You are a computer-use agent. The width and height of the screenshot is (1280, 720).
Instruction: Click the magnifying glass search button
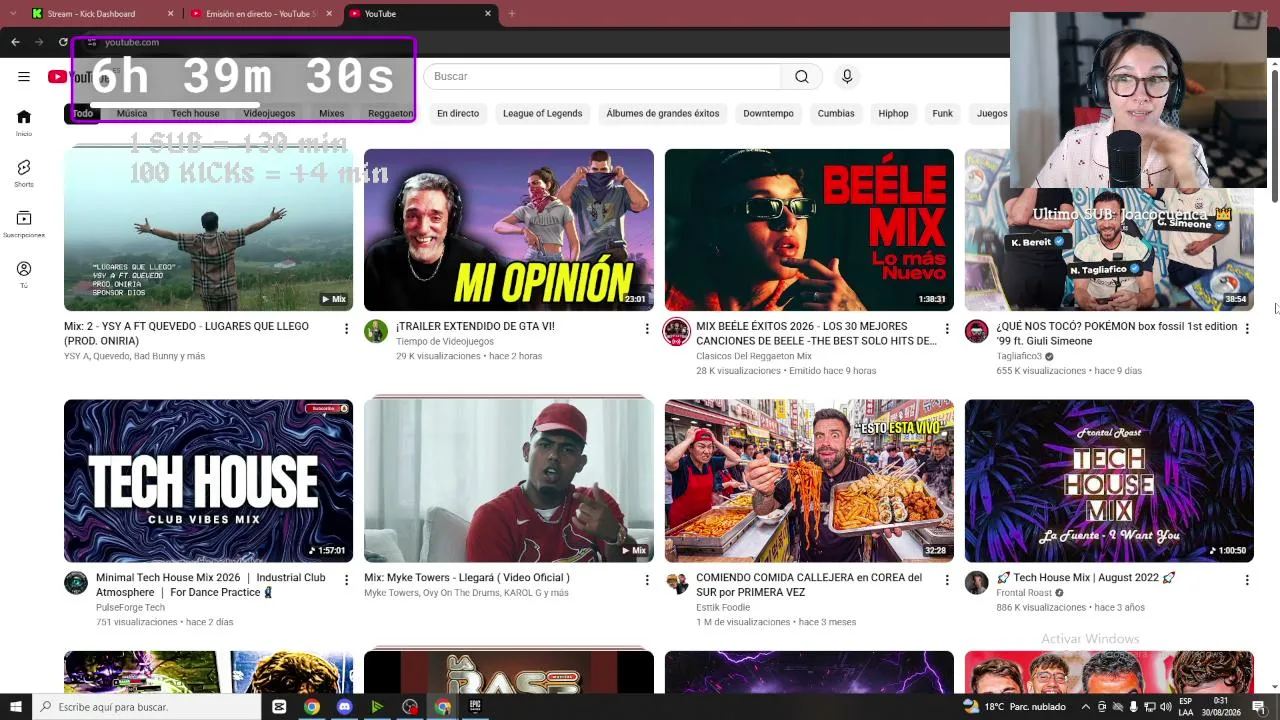pyautogui.click(x=801, y=76)
